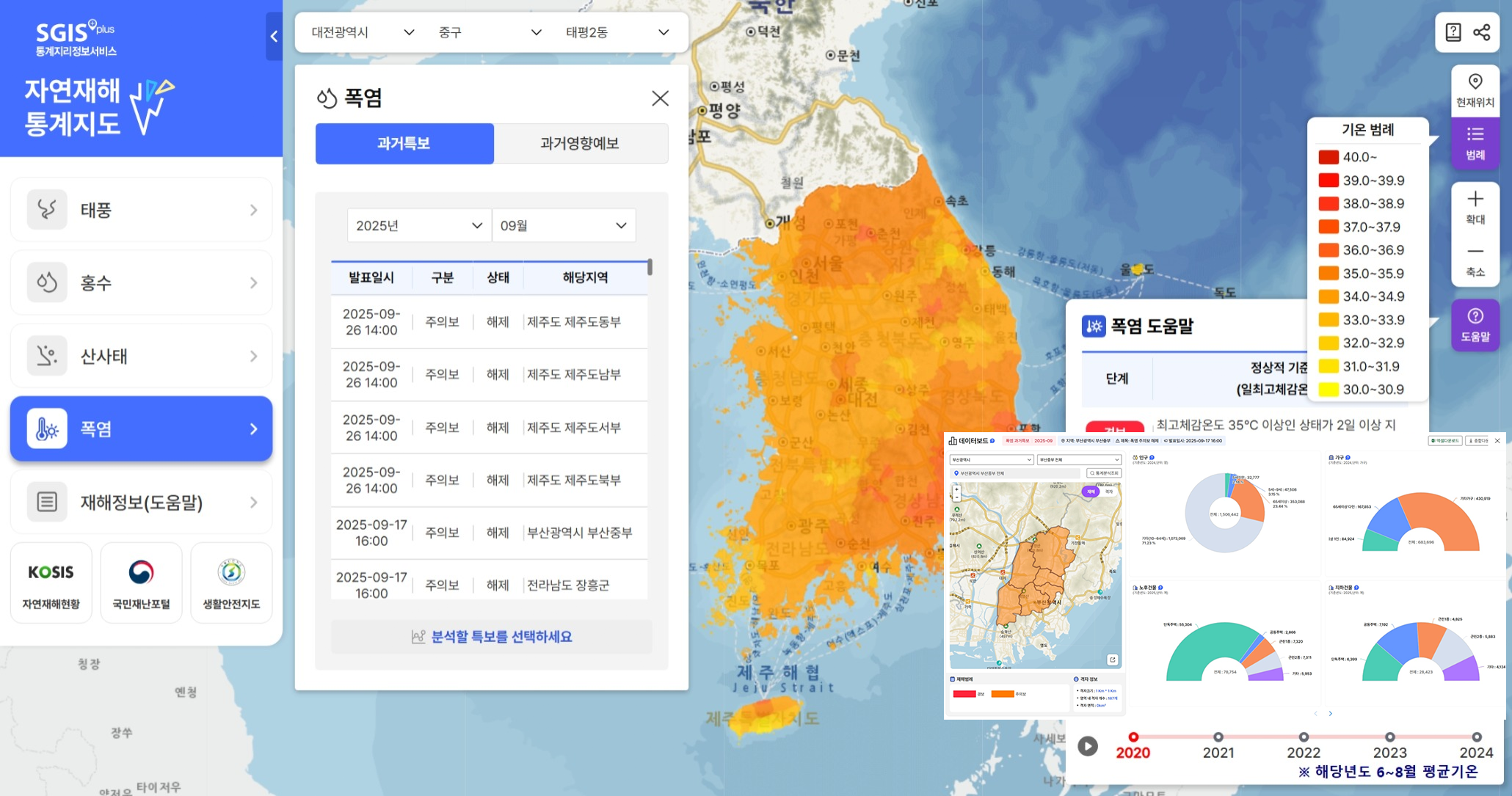Click the 폭염 panel title droplet icon
Image resolution: width=1512 pixels, height=796 pixels.
[x=327, y=98]
